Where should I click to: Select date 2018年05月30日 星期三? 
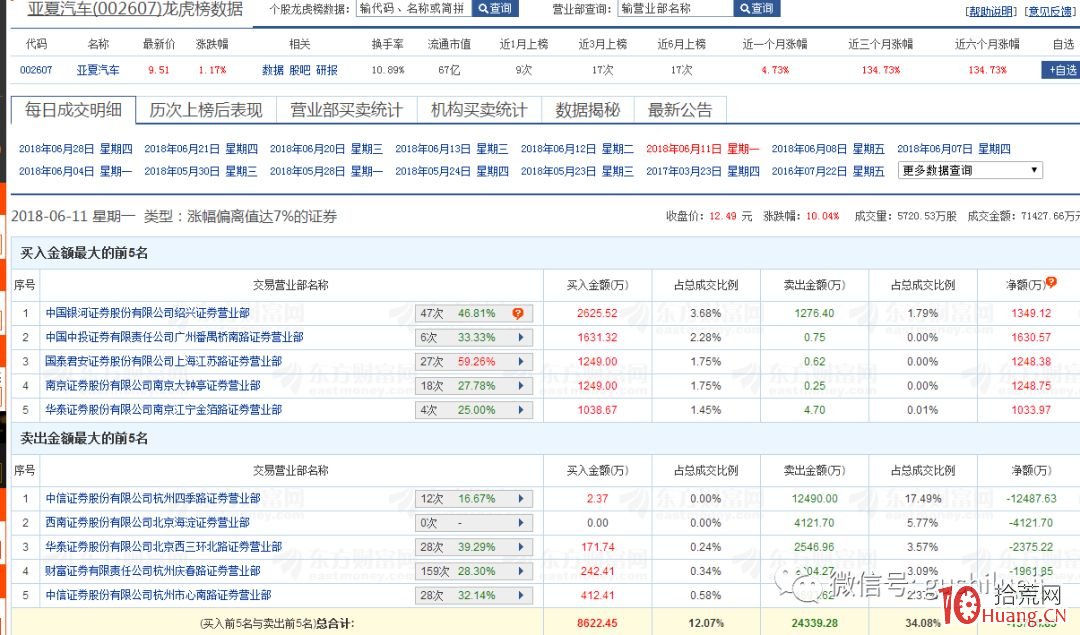[x=201, y=171]
